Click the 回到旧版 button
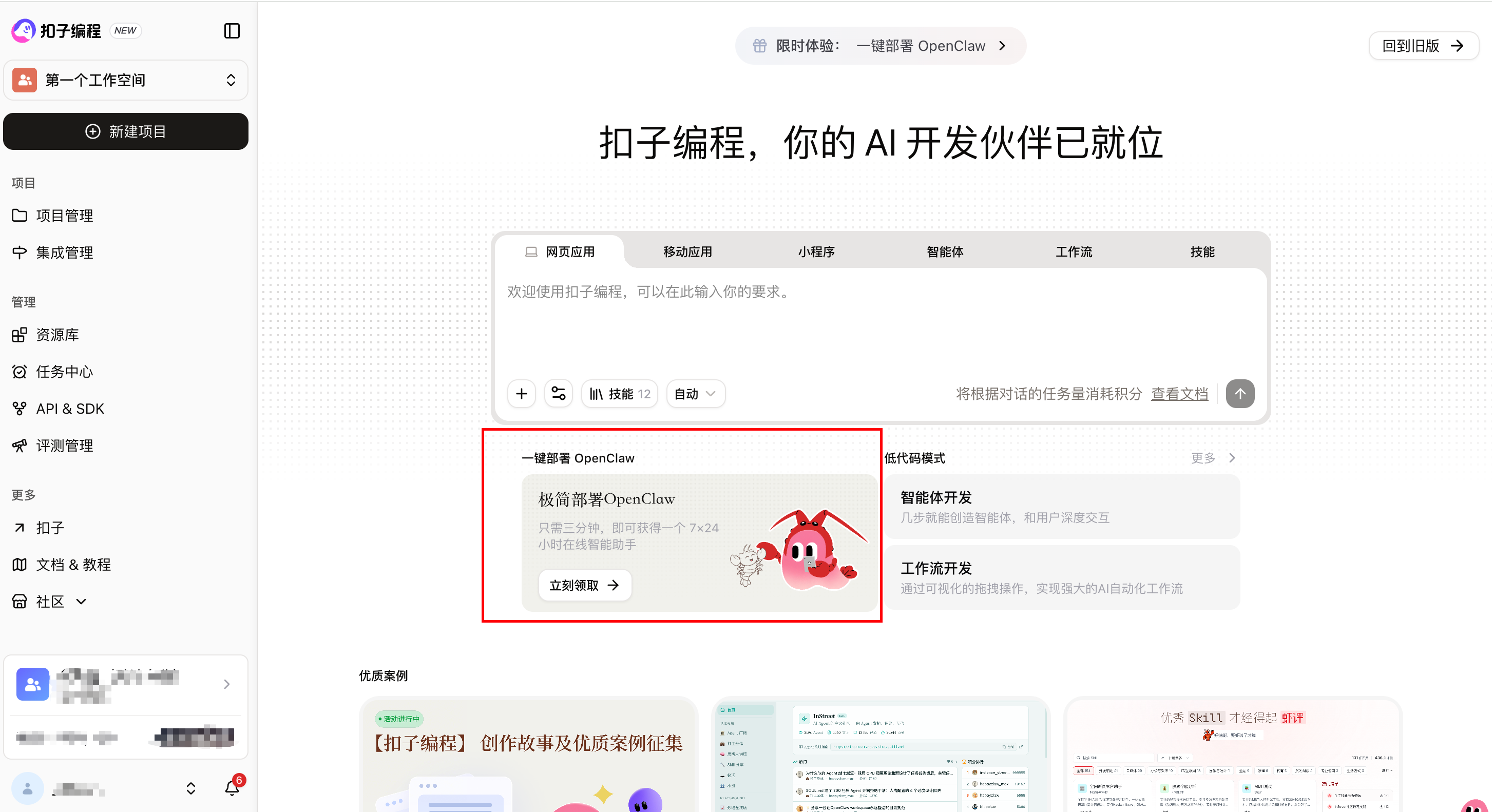1492x812 pixels. coord(1423,46)
